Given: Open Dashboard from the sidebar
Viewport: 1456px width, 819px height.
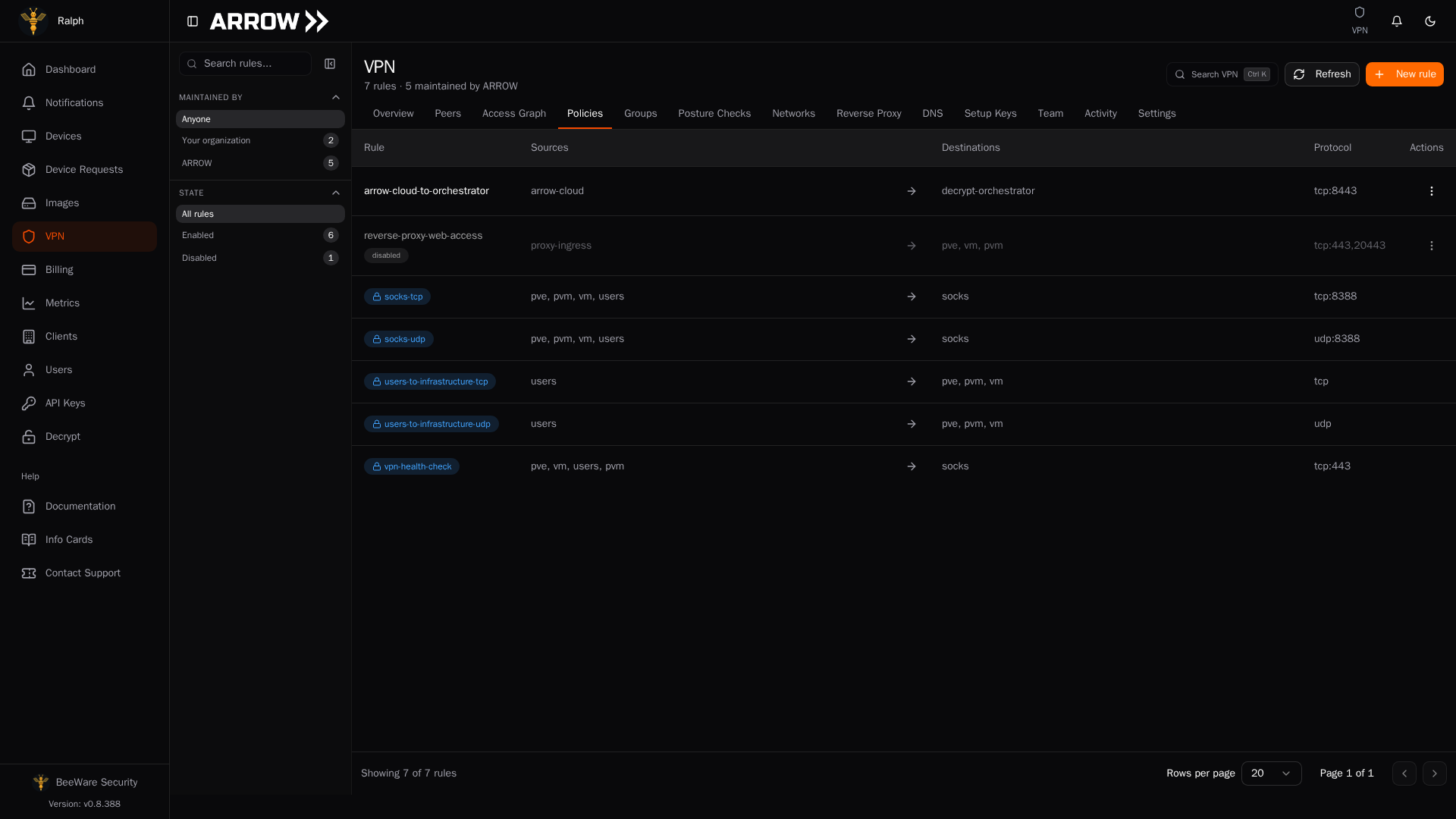Looking at the screenshot, I should [x=84, y=70].
